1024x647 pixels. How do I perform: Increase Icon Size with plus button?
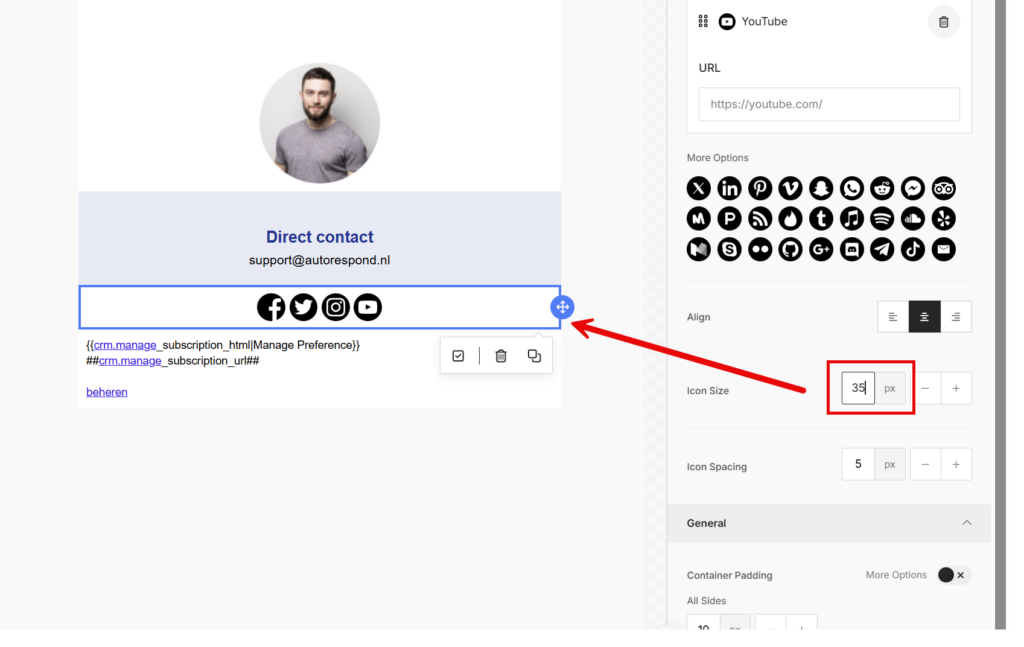955,388
